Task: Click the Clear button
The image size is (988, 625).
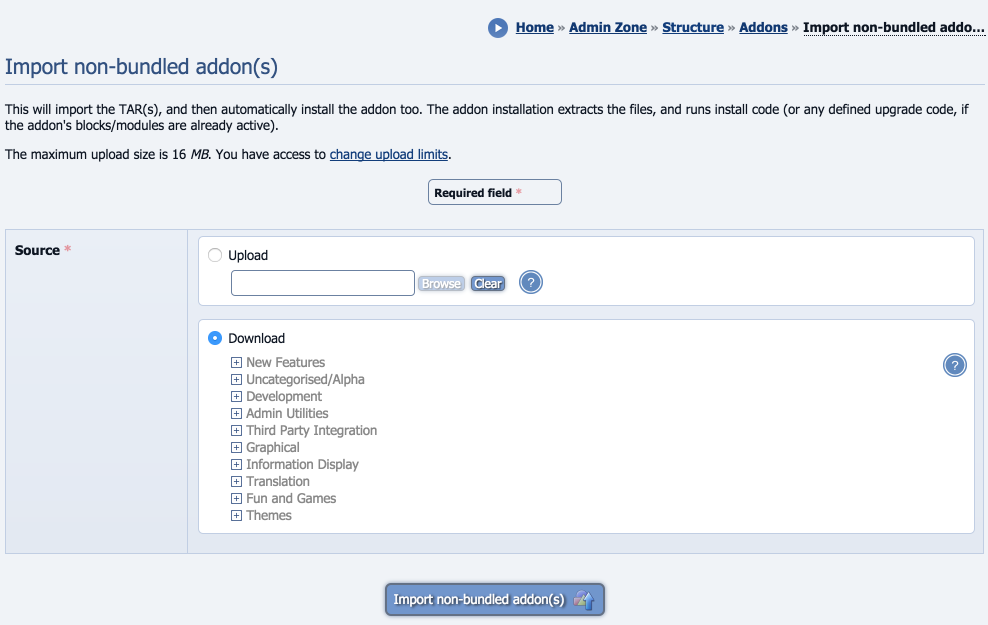Action: point(488,284)
